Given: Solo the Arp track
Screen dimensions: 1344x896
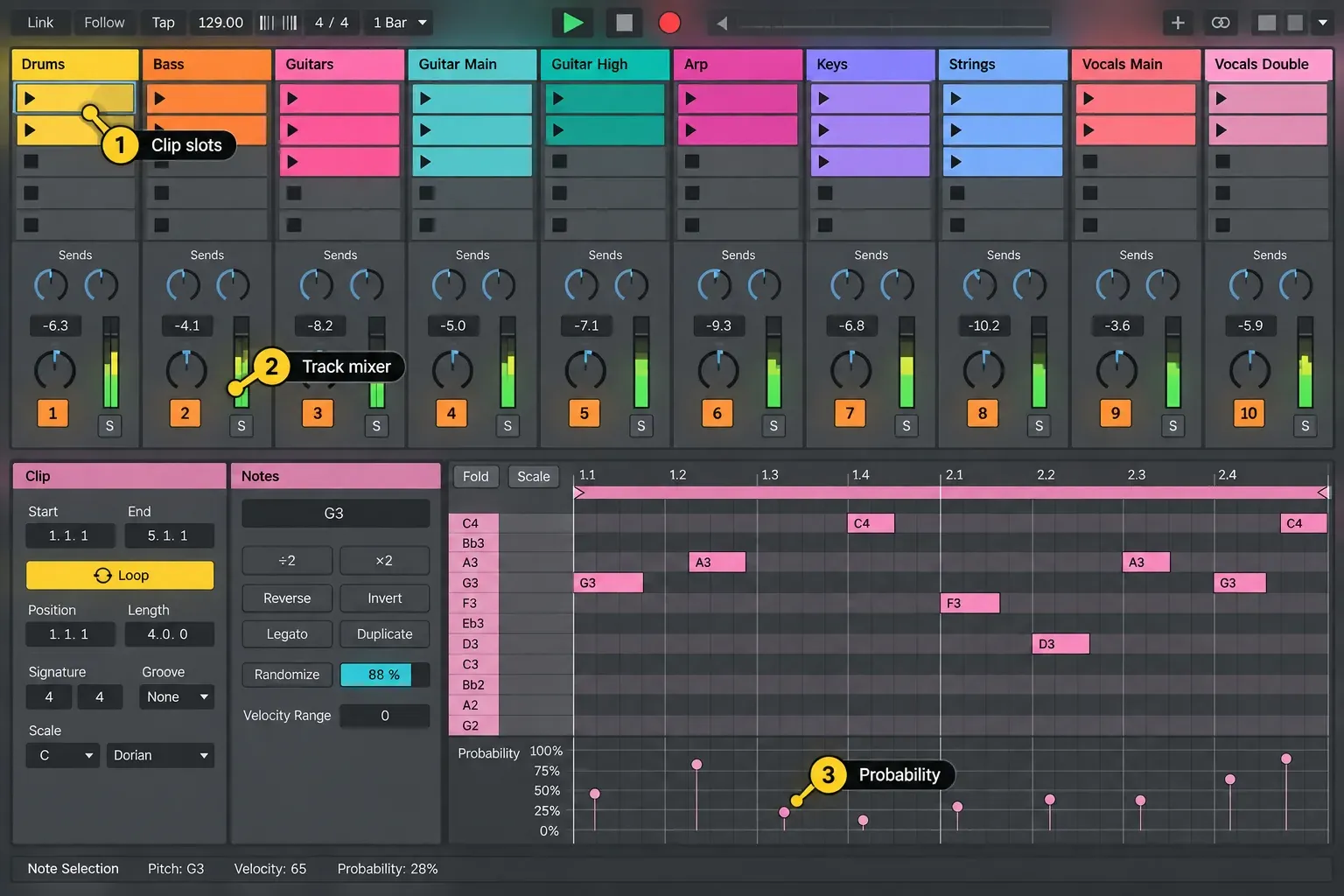Looking at the screenshot, I should pos(773,426).
